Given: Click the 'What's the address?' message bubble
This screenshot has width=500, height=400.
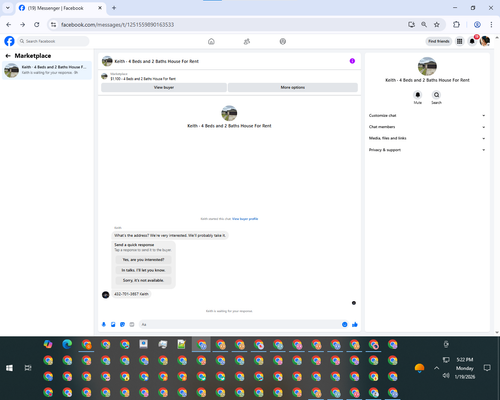Looking at the screenshot, I should (170, 235).
